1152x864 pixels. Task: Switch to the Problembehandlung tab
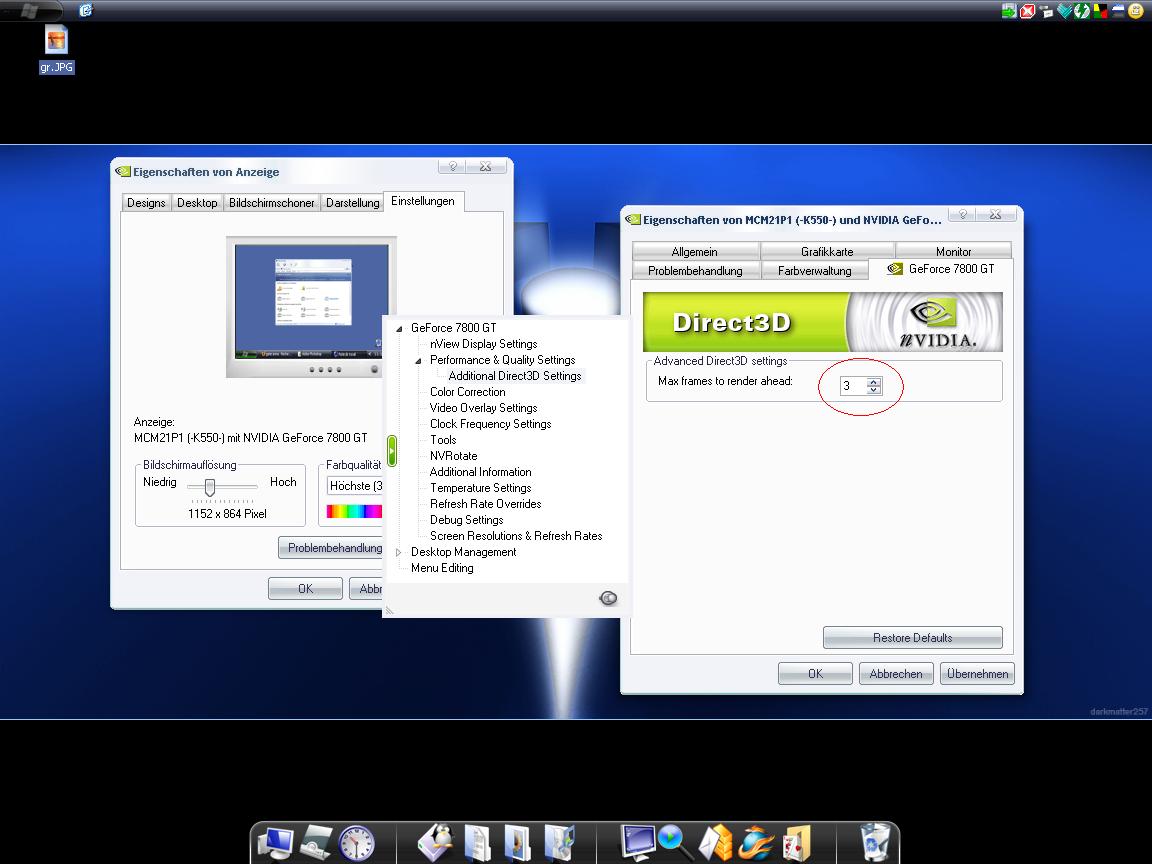click(695, 270)
